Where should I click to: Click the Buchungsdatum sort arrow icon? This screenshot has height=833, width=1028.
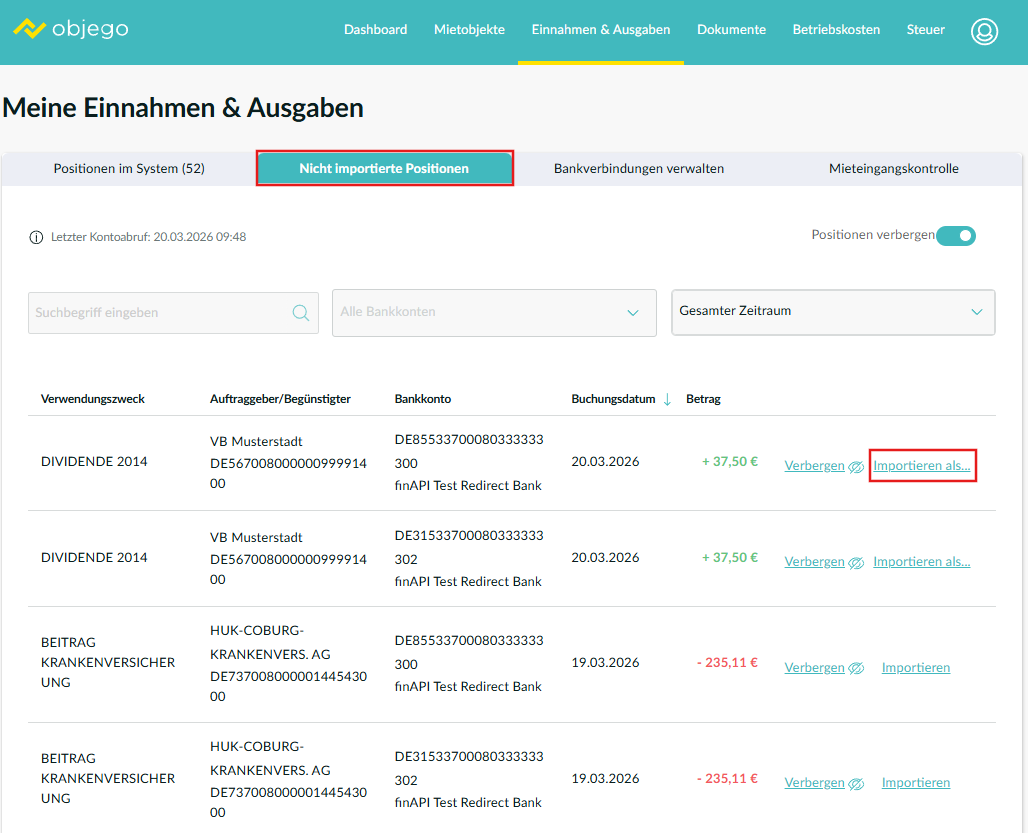[667, 399]
